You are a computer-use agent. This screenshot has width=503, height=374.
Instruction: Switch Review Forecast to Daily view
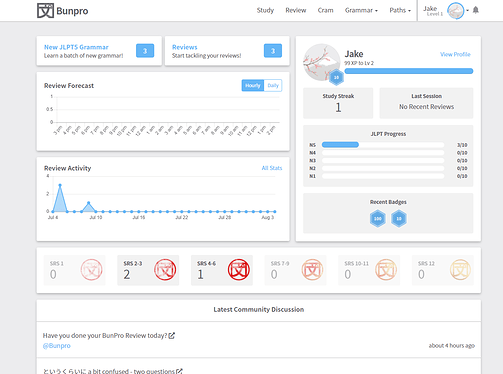point(273,86)
